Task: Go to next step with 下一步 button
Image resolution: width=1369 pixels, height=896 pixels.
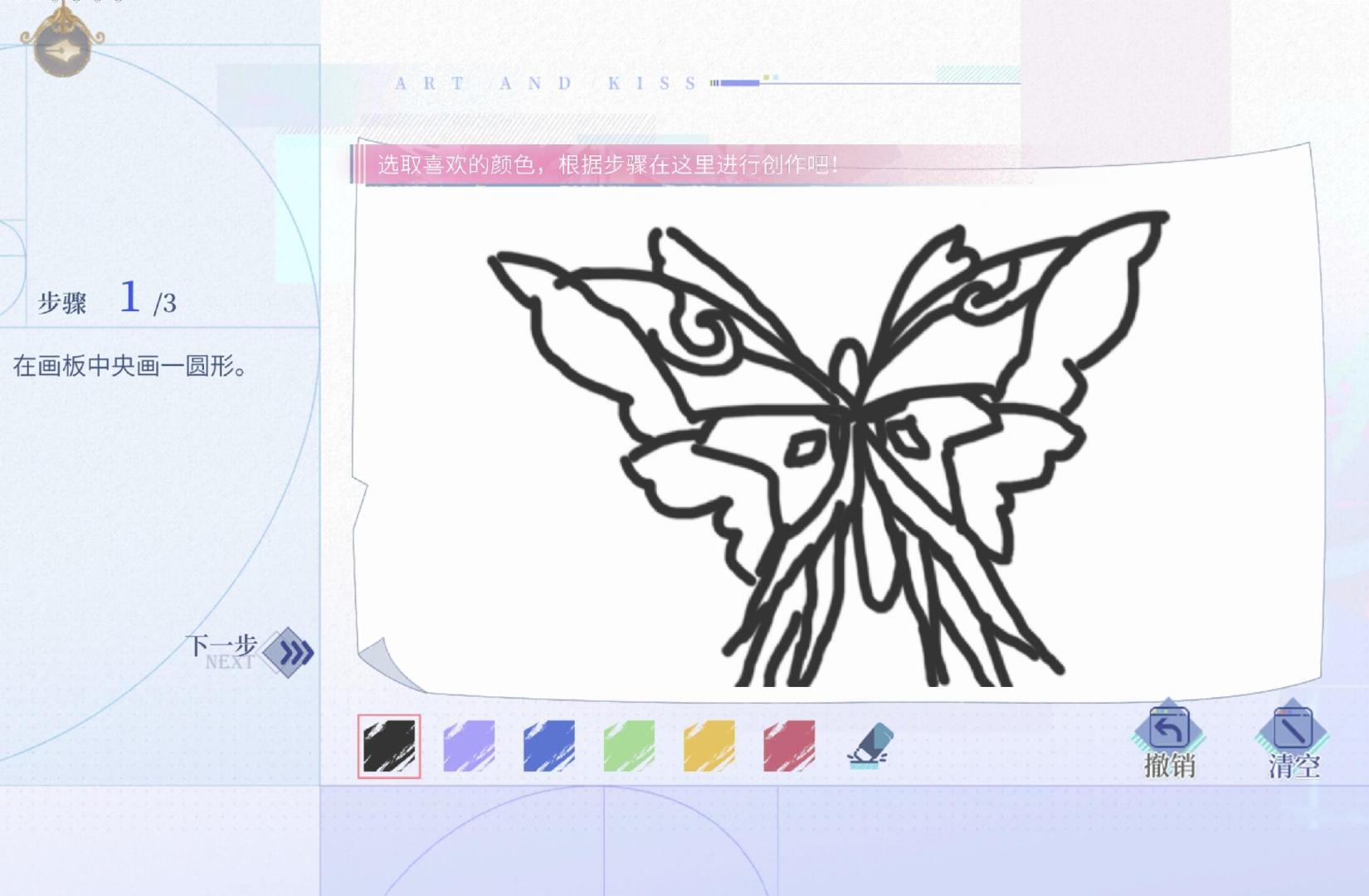Action: pyautogui.click(x=249, y=651)
